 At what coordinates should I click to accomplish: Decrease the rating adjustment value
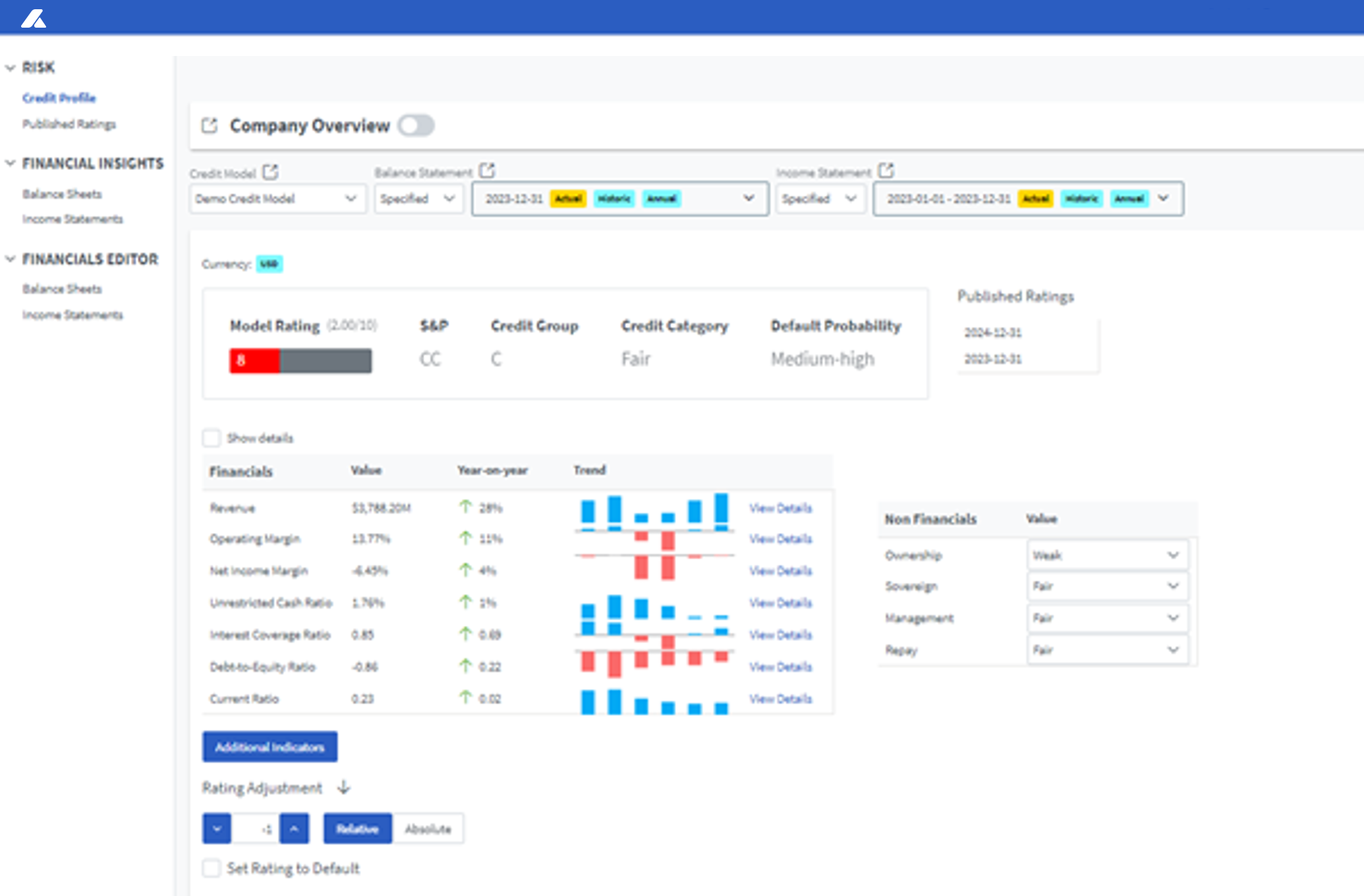[x=217, y=829]
